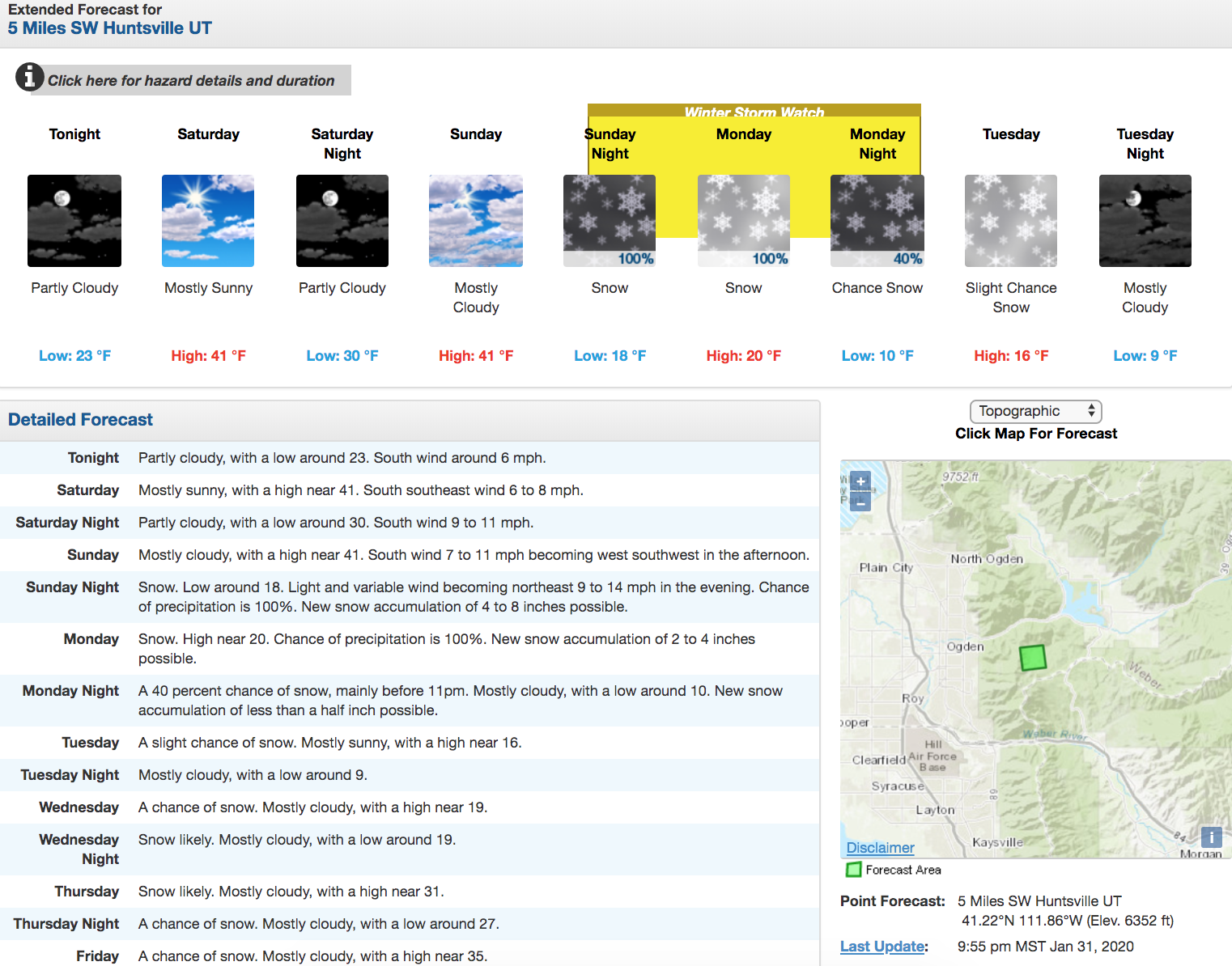Click Monday snow 100% icon

tap(744, 221)
